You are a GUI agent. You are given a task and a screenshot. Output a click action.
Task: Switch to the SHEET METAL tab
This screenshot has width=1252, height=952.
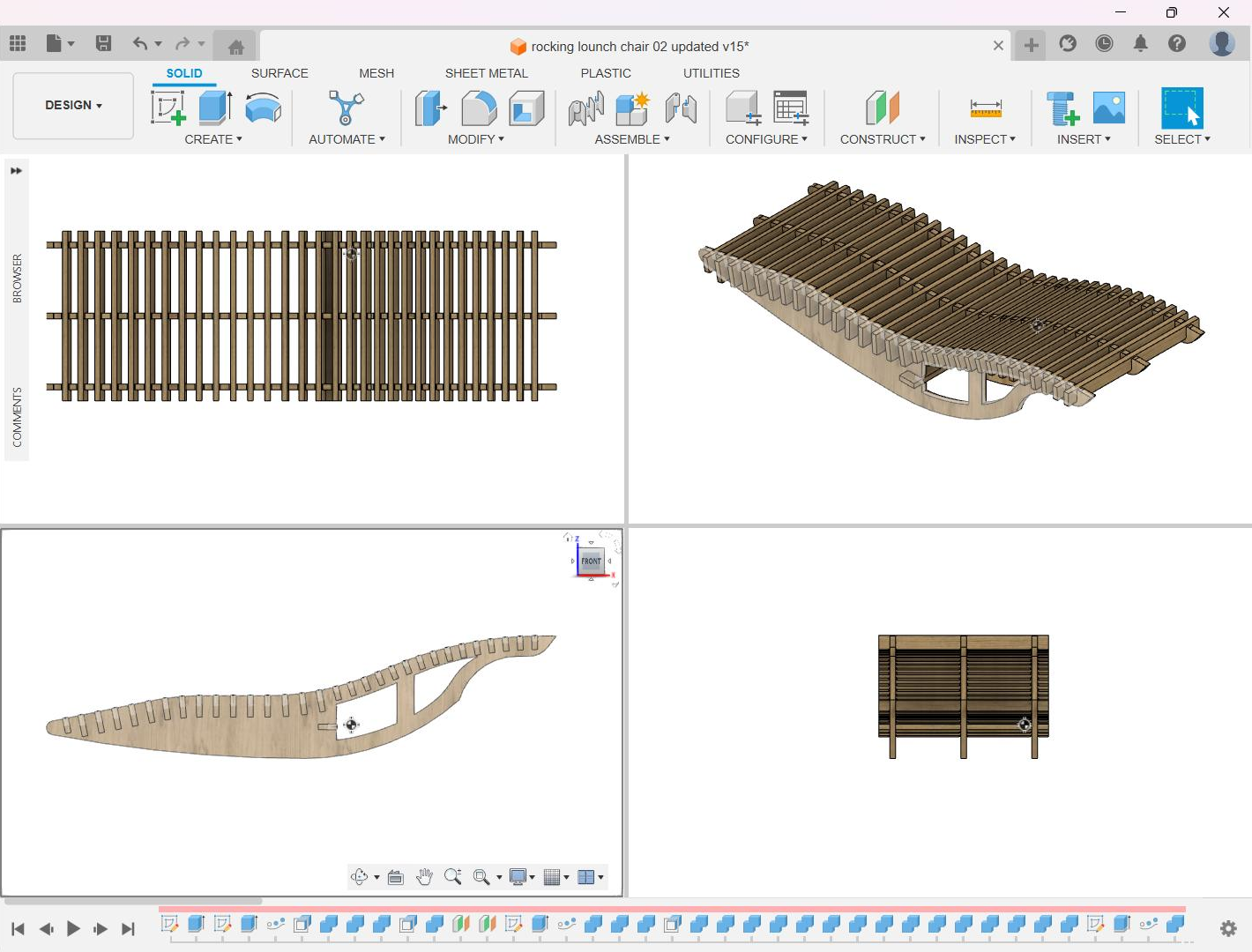point(486,73)
